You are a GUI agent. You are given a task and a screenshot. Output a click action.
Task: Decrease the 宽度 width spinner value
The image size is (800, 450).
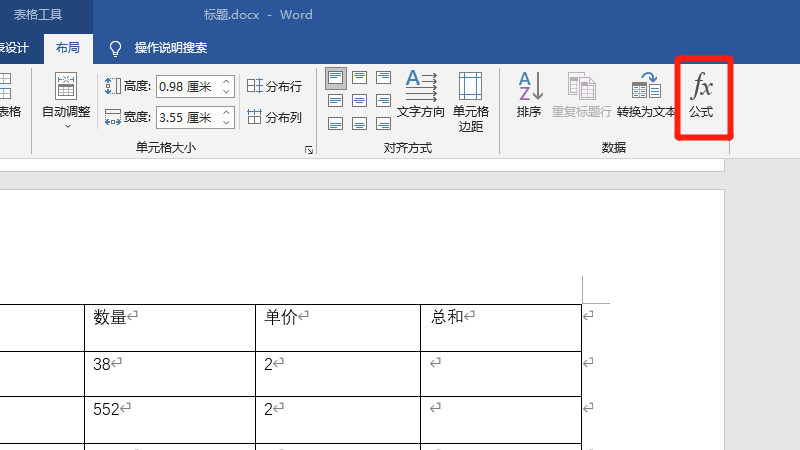(226, 122)
